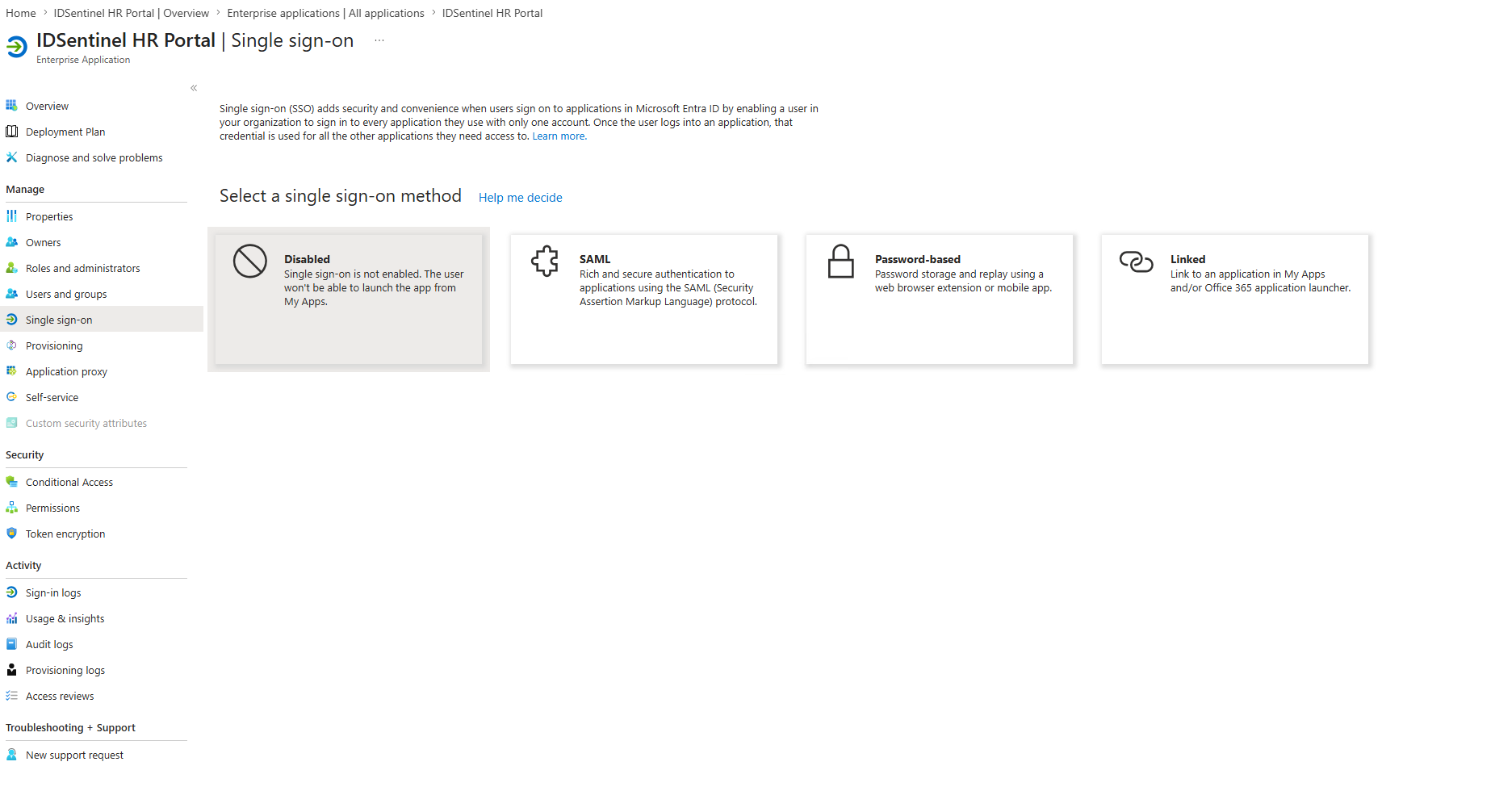Click the IDSentinel HR Portal header logo icon

click(16, 48)
